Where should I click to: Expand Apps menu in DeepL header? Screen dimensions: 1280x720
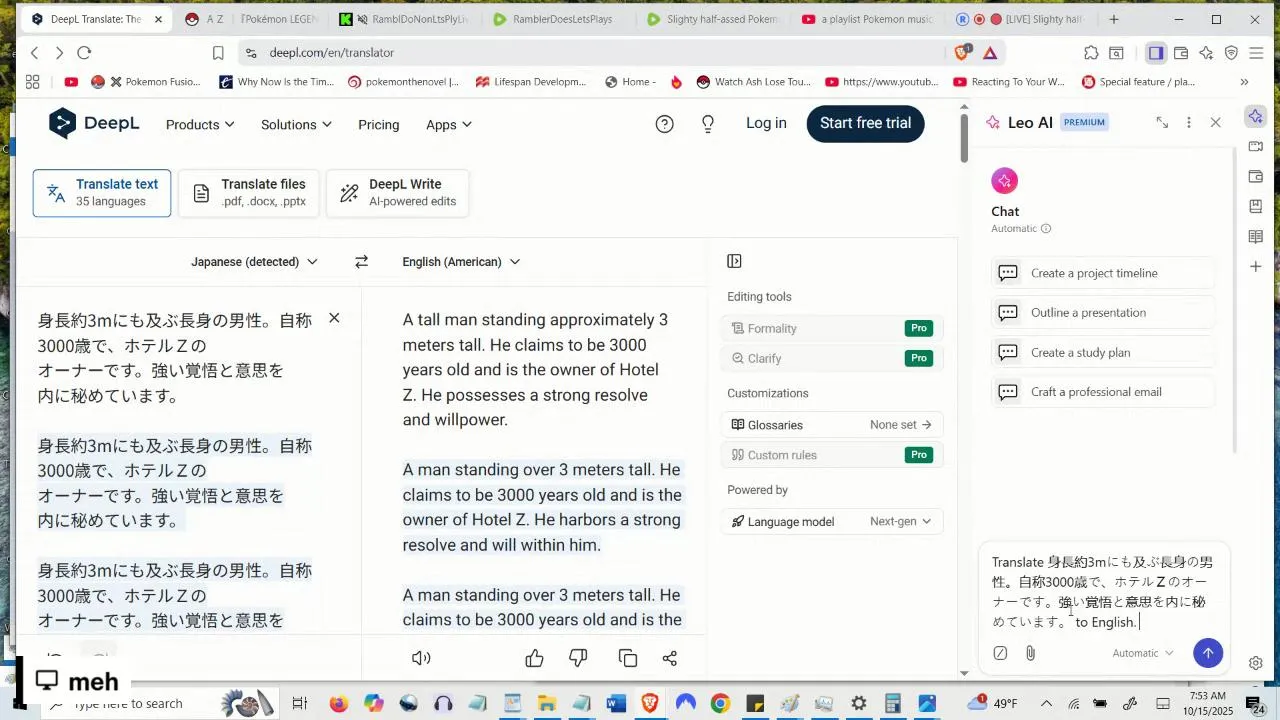pyautogui.click(x=449, y=125)
